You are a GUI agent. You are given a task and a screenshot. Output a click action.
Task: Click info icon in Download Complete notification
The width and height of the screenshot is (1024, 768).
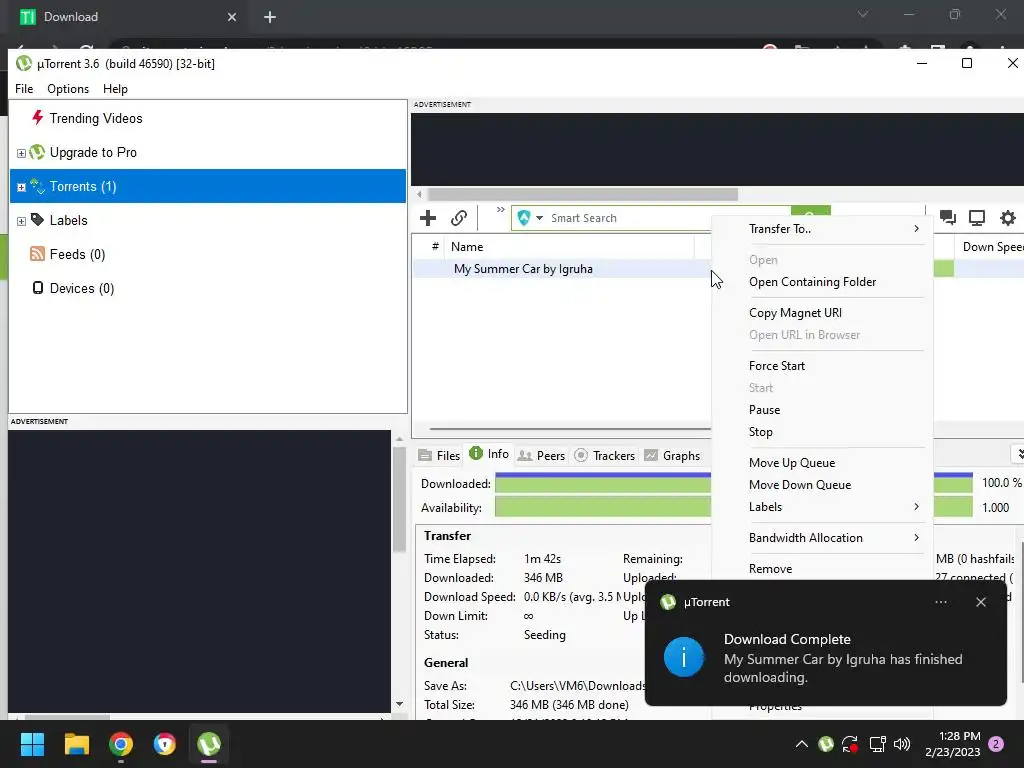(x=684, y=657)
